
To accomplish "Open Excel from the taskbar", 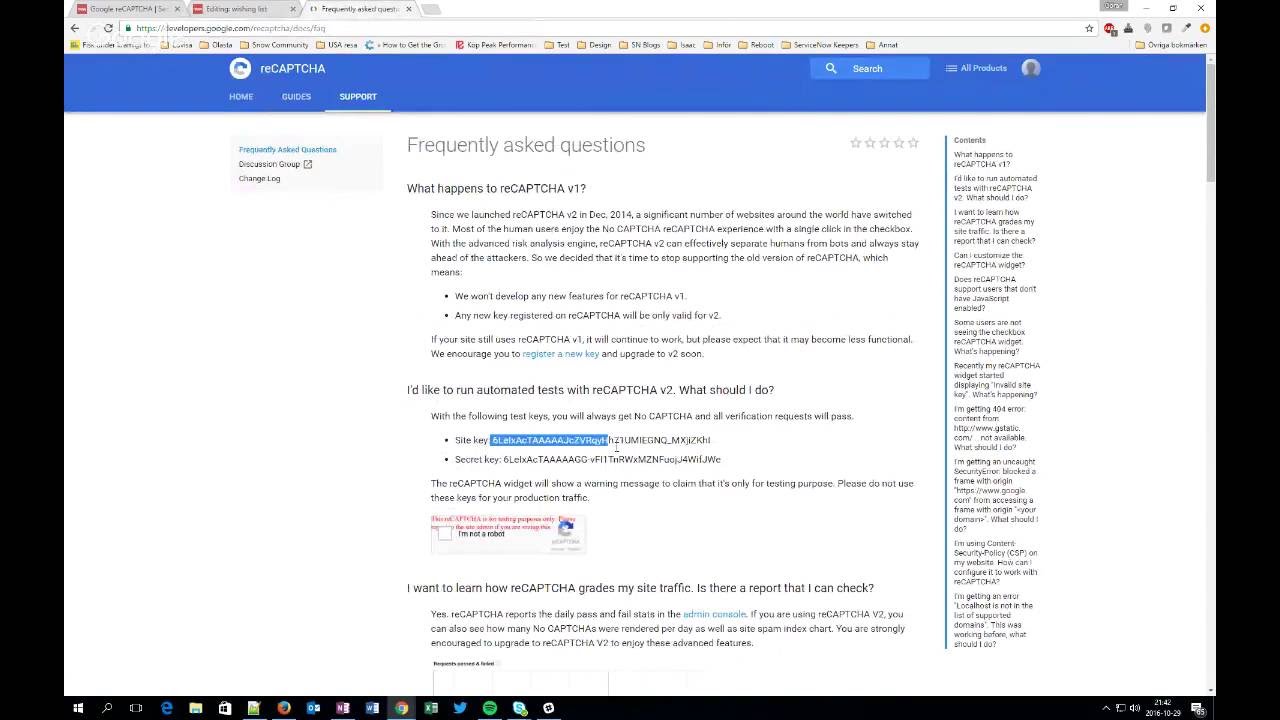I will [x=431, y=708].
